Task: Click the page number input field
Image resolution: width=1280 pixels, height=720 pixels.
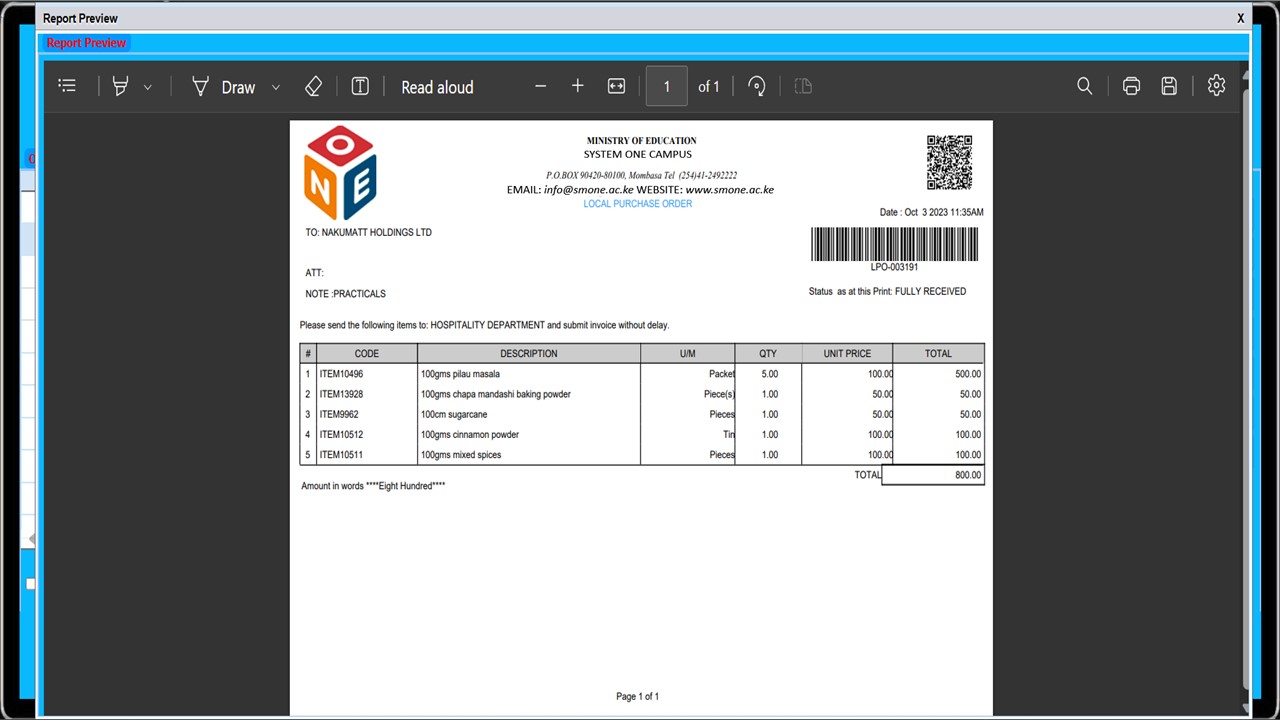Action: coord(667,86)
